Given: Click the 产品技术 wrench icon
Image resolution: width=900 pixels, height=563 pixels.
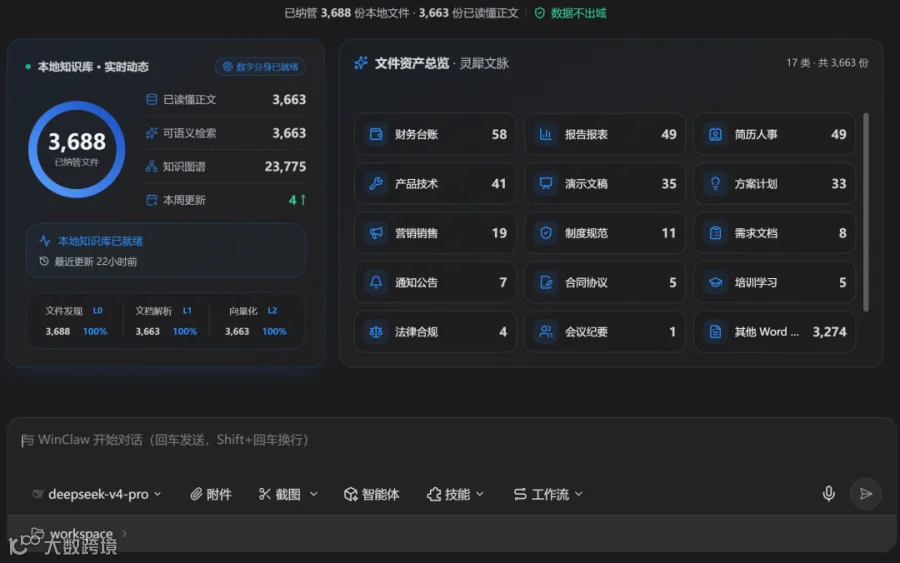Looking at the screenshot, I should 376,184.
